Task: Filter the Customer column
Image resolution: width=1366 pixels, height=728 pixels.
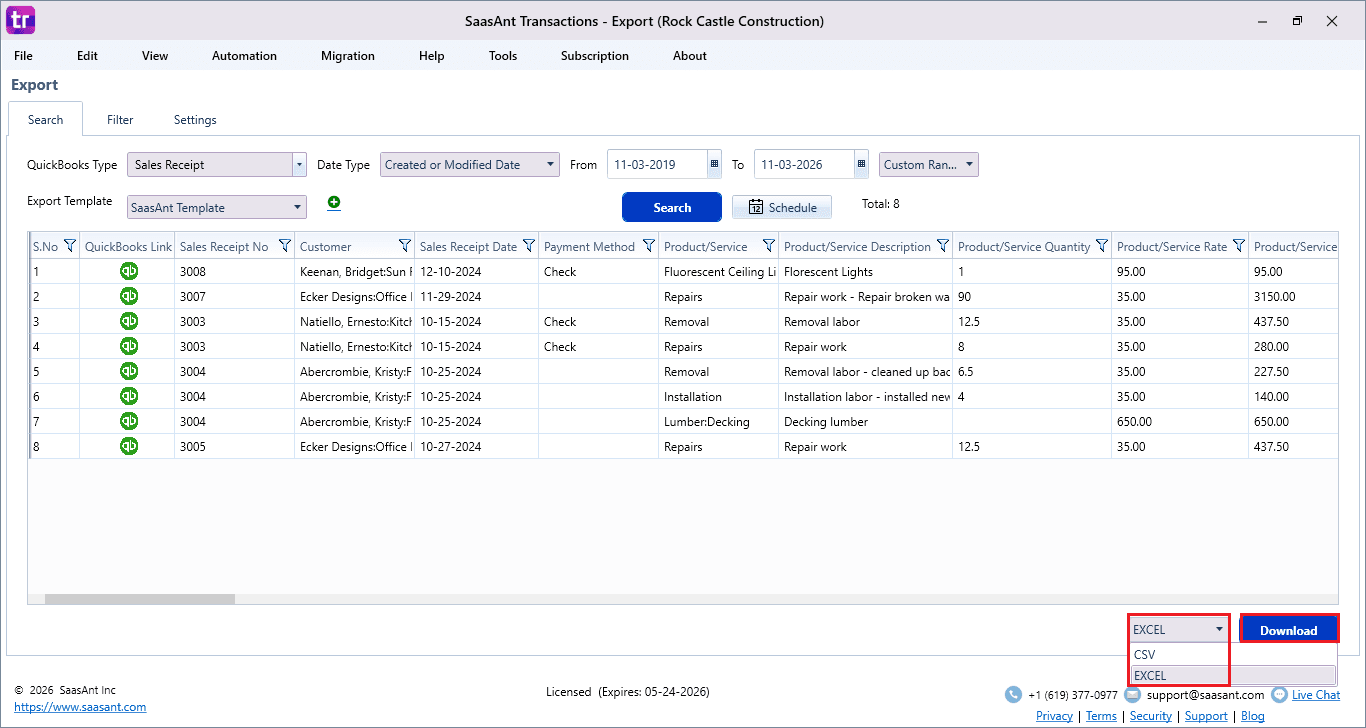Action: (x=405, y=246)
